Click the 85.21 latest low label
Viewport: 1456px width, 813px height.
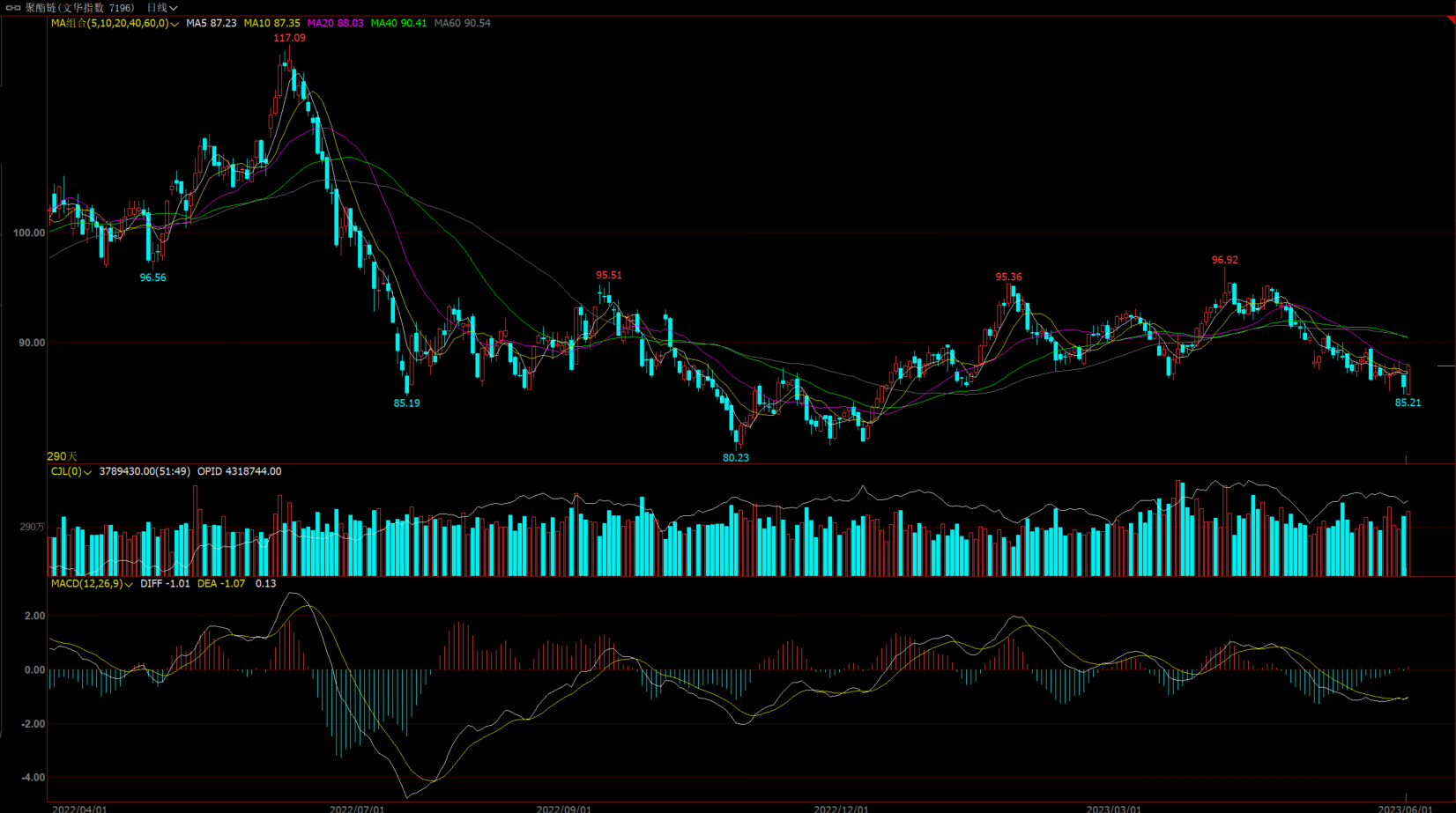pos(1408,403)
